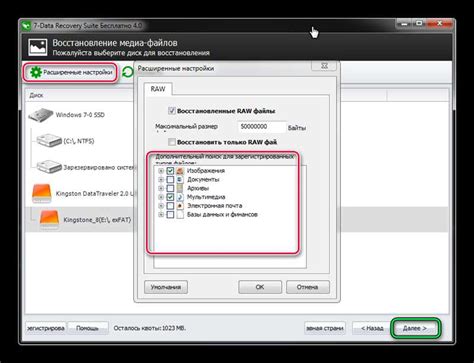Uncheck the Изображения file type checkbox
The height and width of the screenshot is (363, 474).
[x=170, y=171]
